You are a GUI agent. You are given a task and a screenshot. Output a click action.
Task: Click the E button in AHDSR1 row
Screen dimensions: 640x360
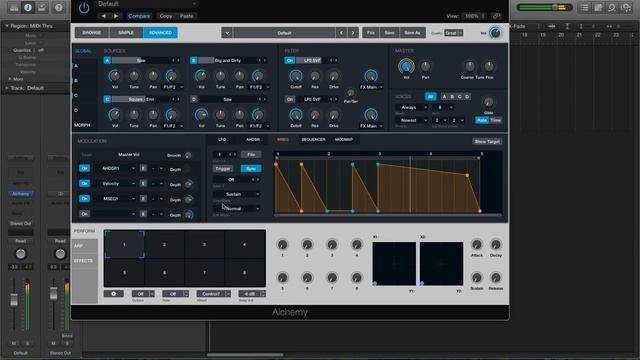[143, 168]
